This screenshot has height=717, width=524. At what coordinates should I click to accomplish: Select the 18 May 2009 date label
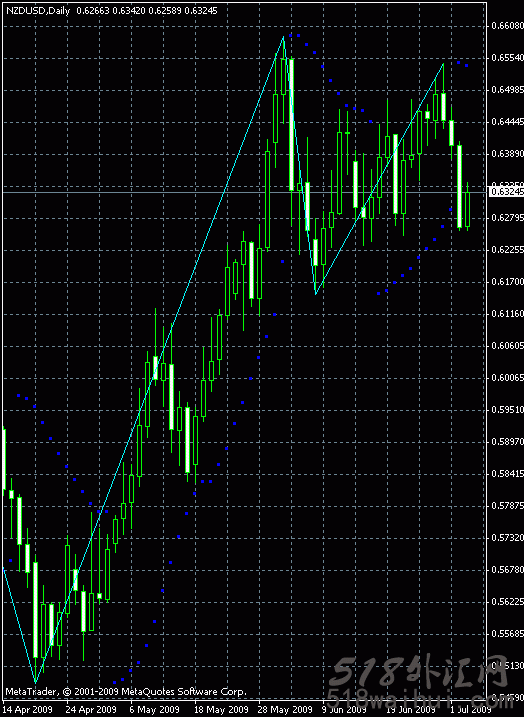click(219, 710)
